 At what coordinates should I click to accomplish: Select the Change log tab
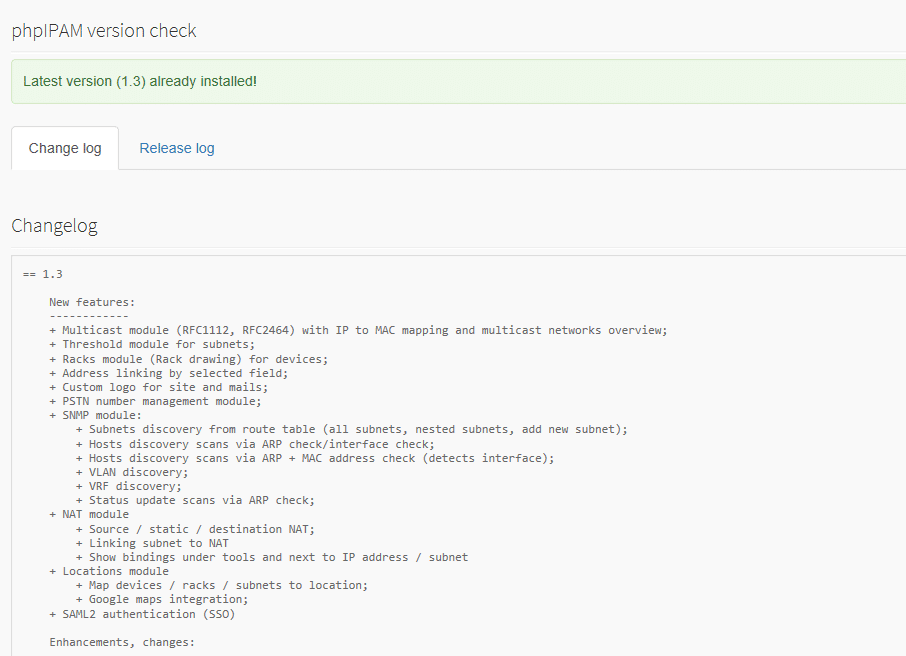click(65, 149)
